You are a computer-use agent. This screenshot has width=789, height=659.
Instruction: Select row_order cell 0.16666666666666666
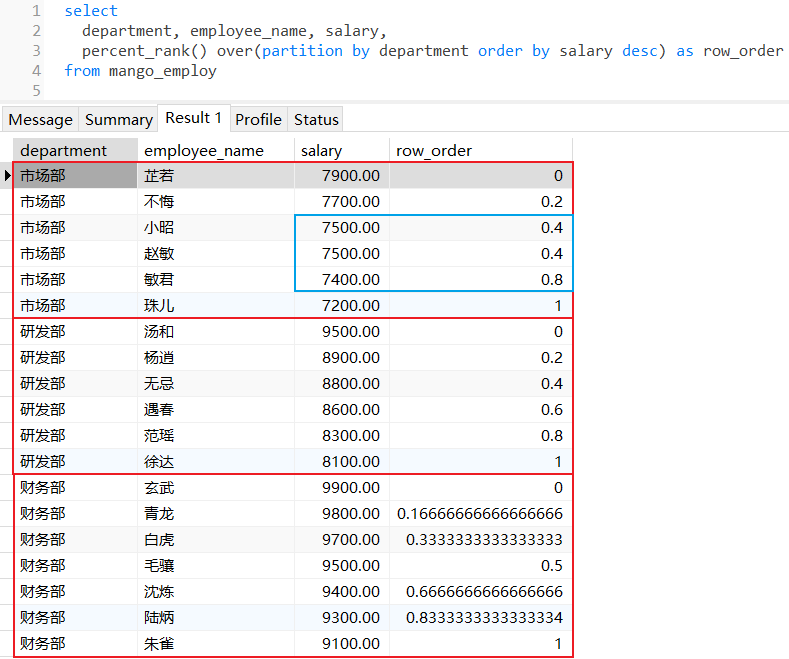pos(481,514)
